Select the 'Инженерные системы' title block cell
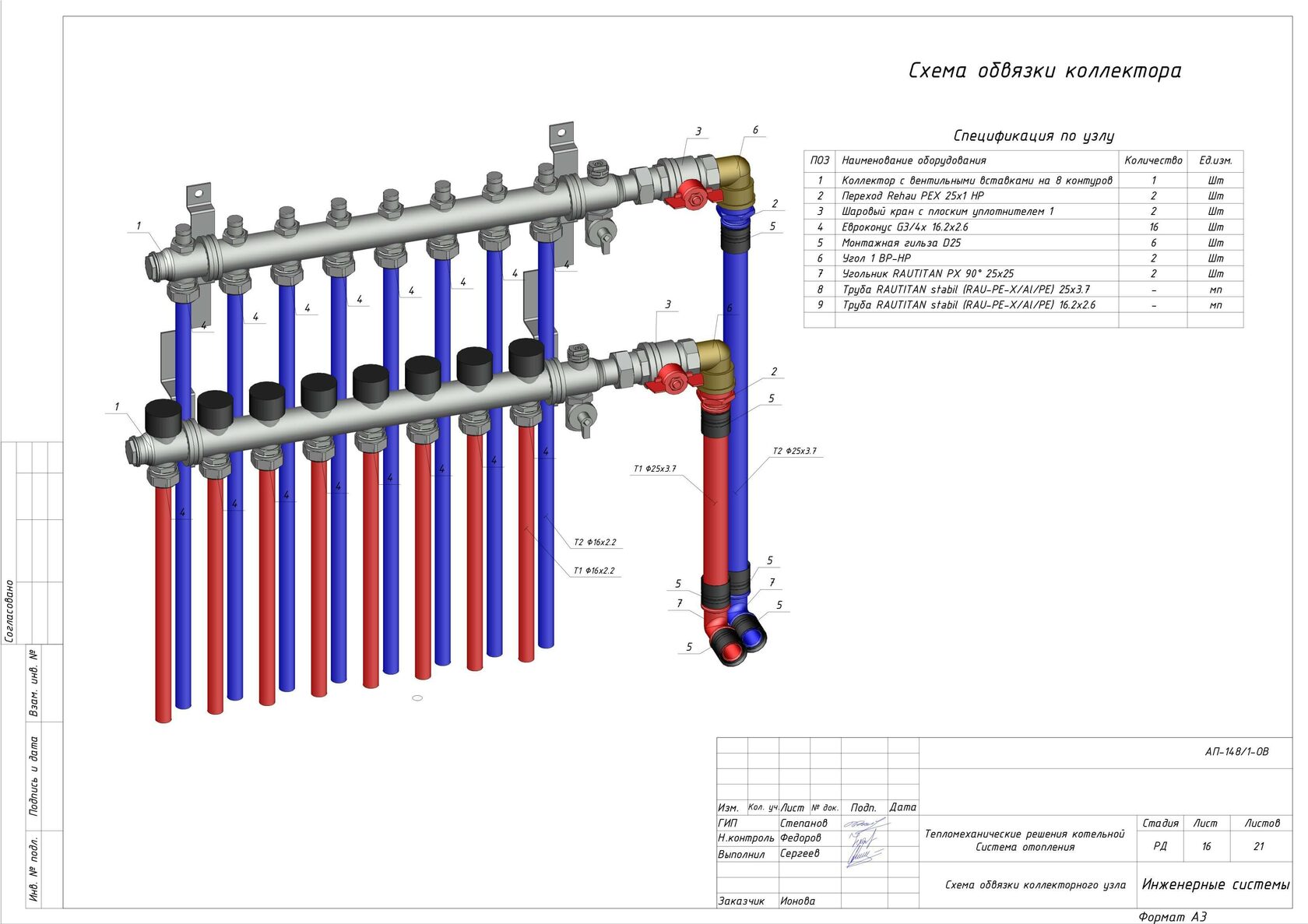1308x924 pixels. pyautogui.click(x=1215, y=884)
